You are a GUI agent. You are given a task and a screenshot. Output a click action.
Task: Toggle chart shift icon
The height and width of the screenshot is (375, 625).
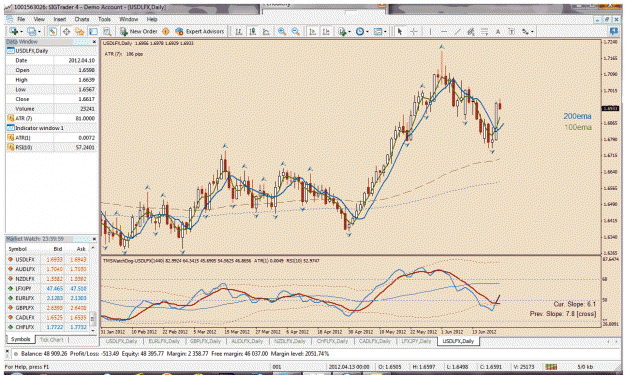pos(326,31)
